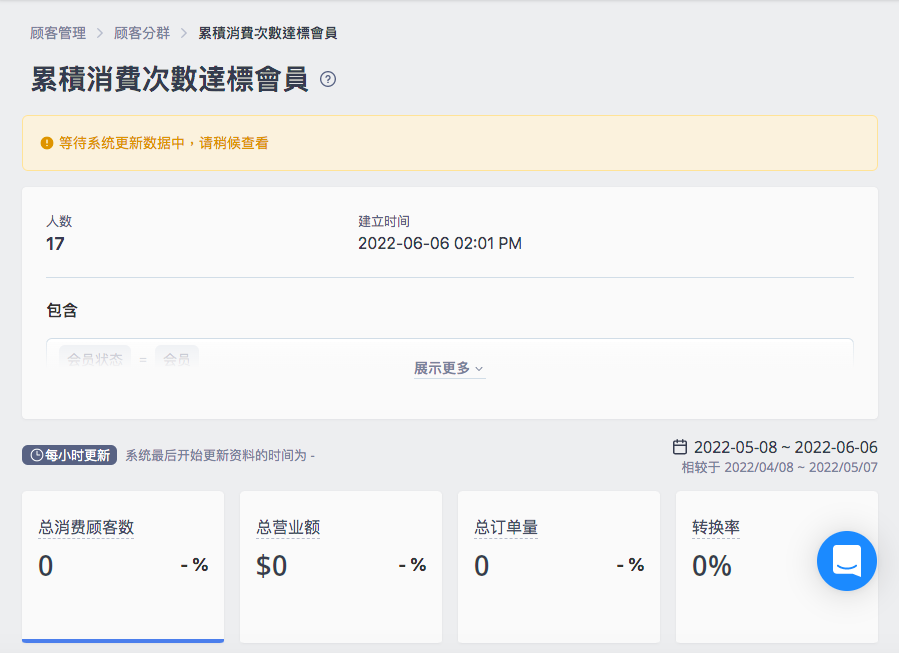
Task: Click the 0% value in 转换率 card
Action: (712, 566)
